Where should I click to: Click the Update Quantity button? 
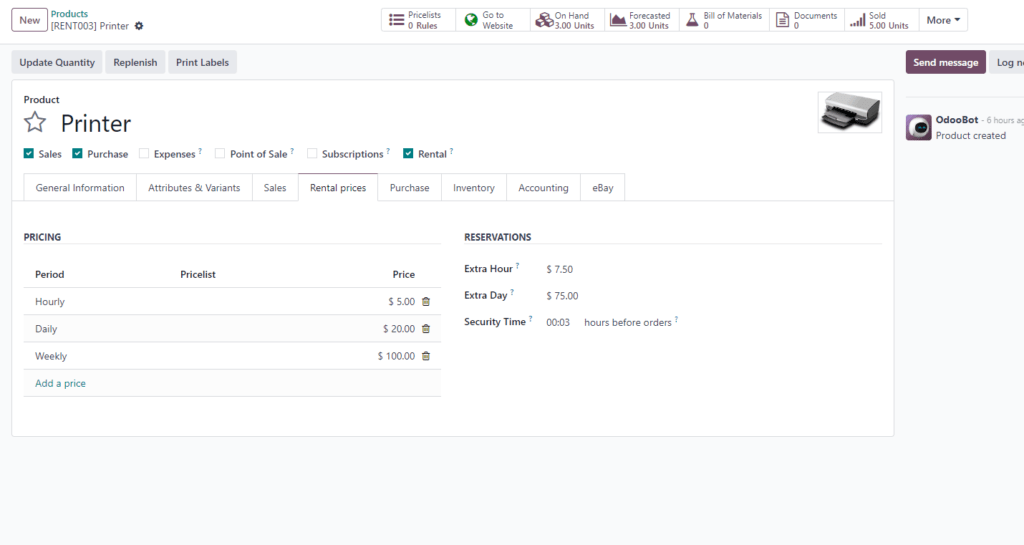click(57, 62)
